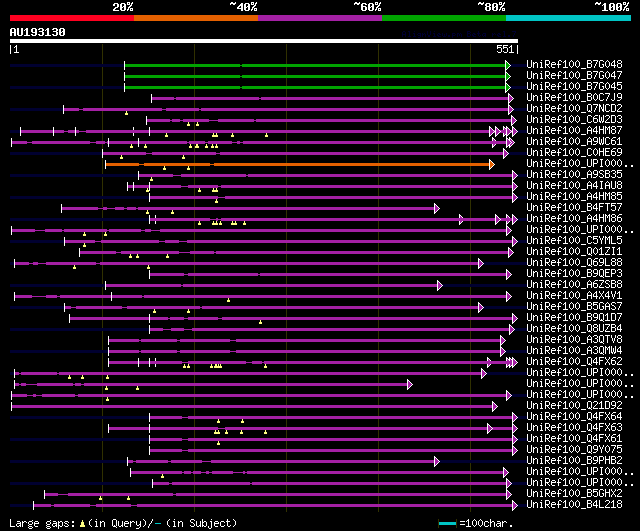Open hit UniRef100_B7G048

click(574, 64)
